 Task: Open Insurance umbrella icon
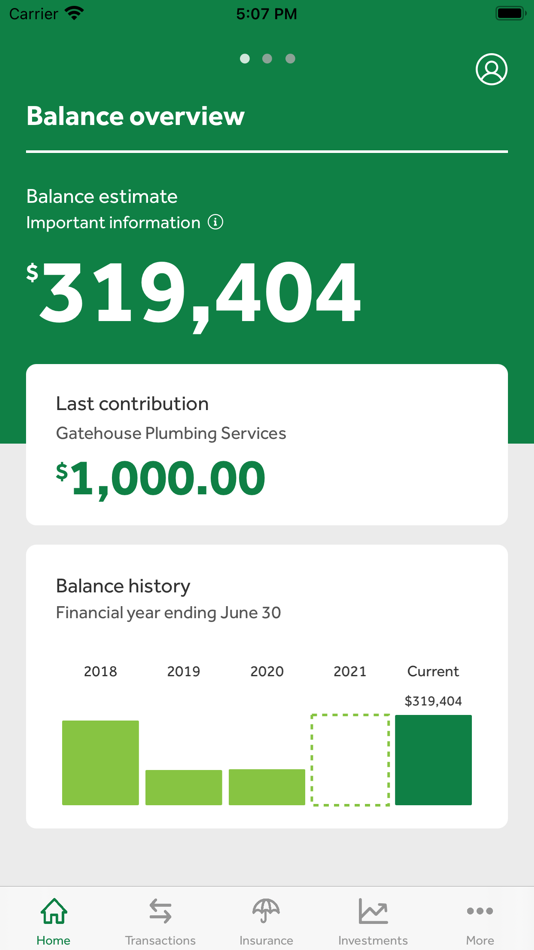266,911
